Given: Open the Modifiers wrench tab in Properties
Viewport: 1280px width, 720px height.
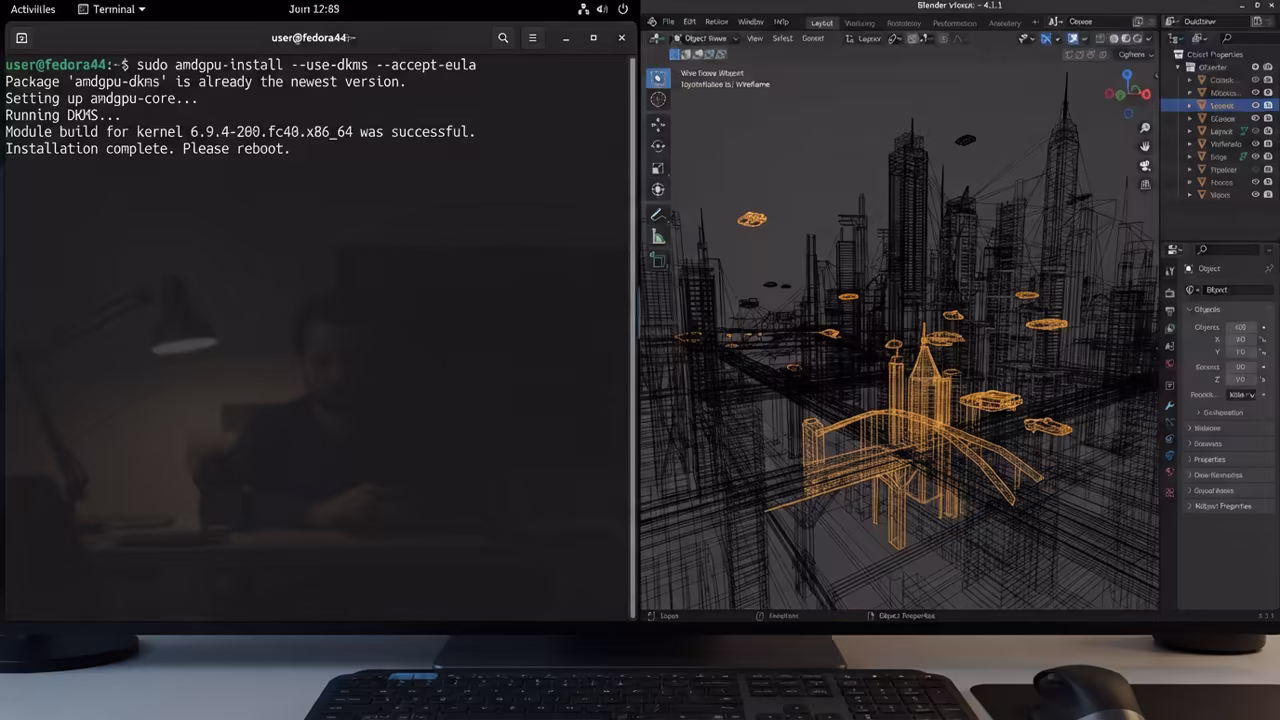Looking at the screenshot, I should (x=1170, y=406).
